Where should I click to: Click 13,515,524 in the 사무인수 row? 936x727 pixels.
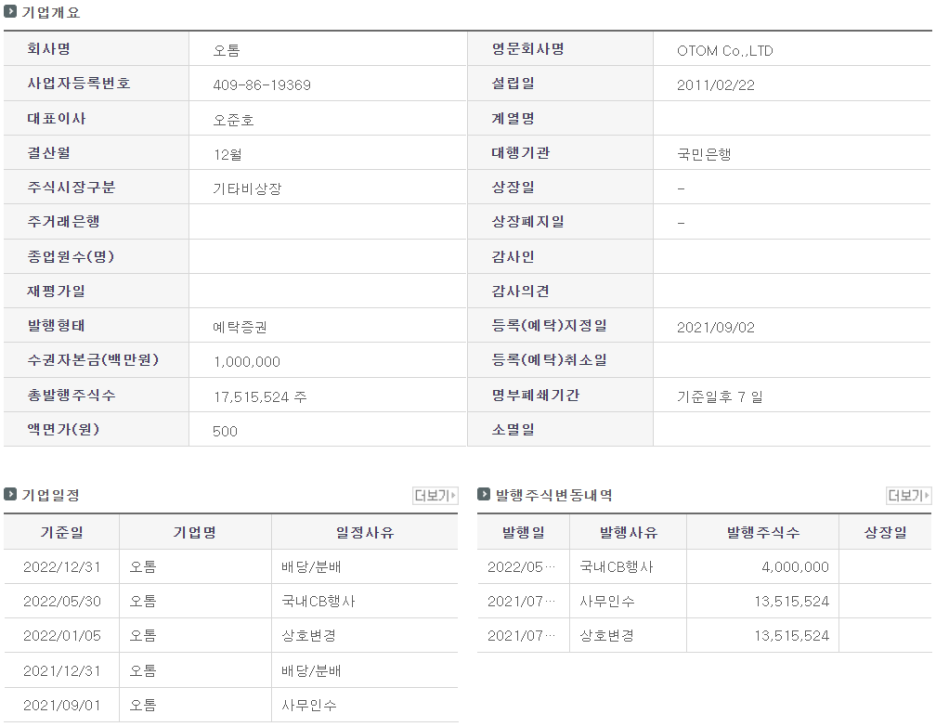[x=792, y=602]
